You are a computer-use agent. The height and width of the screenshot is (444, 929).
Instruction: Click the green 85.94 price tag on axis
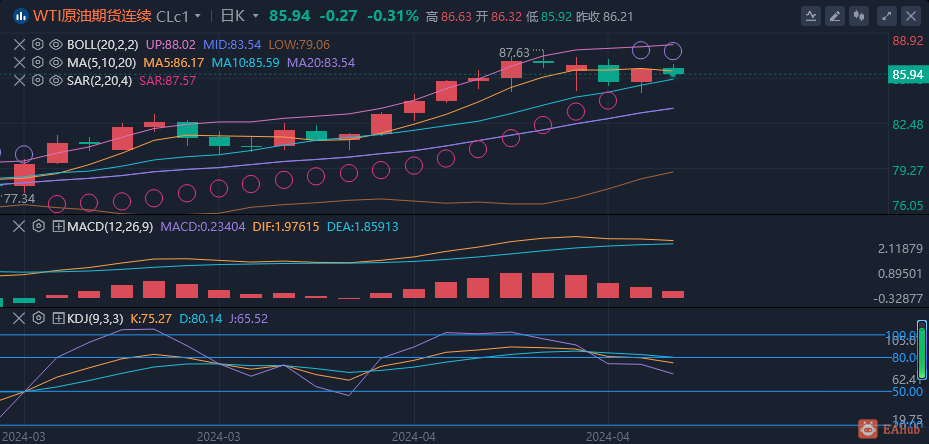point(906,75)
